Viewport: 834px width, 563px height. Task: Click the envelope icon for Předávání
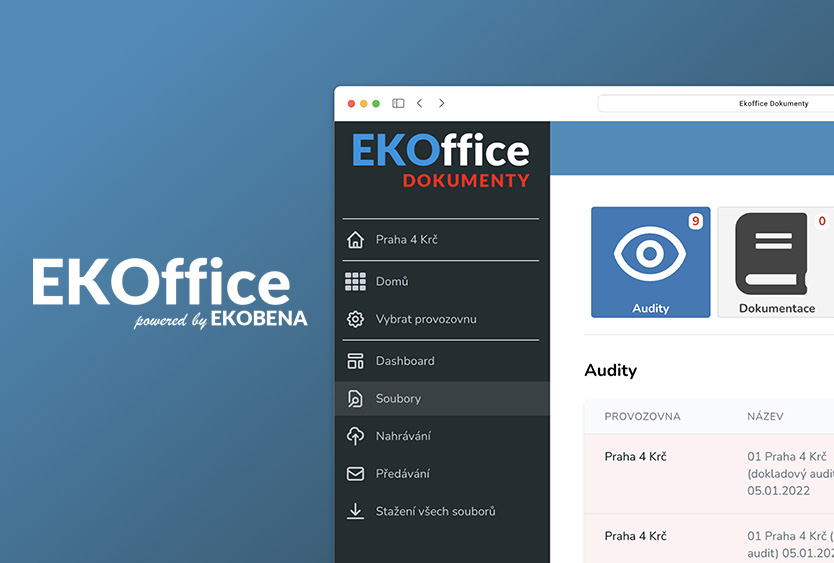pyautogui.click(x=355, y=474)
